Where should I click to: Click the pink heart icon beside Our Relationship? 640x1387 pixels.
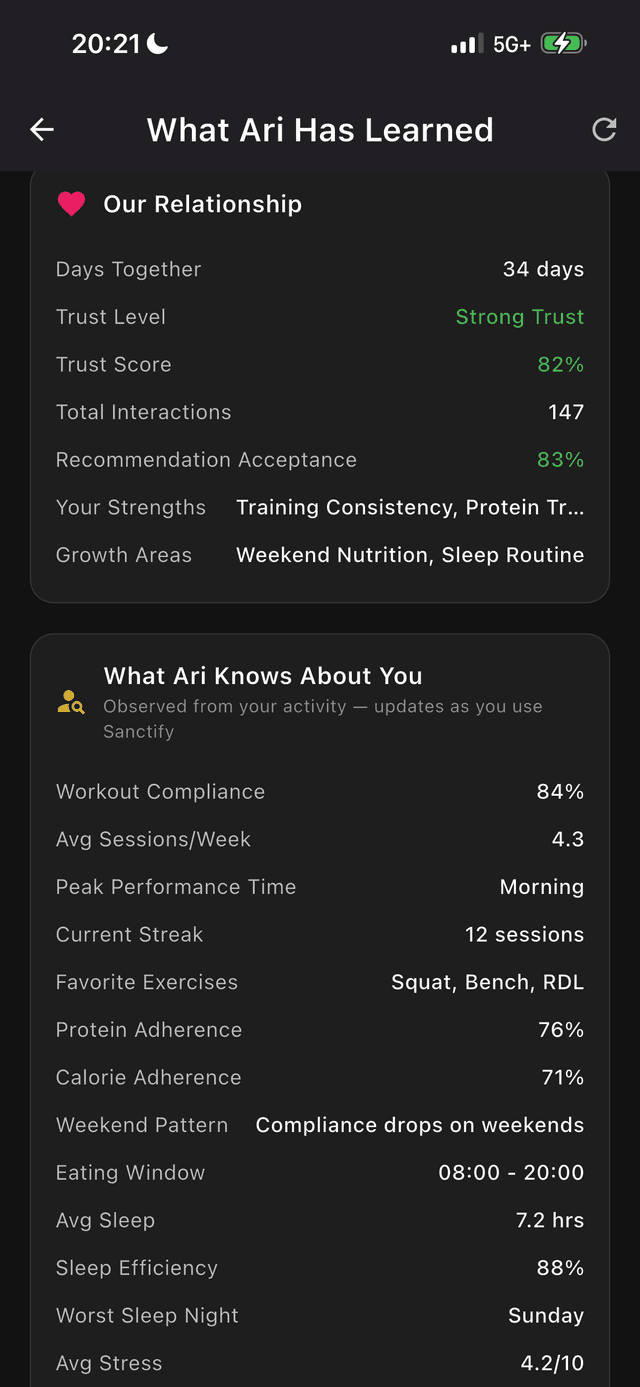point(71,204)
